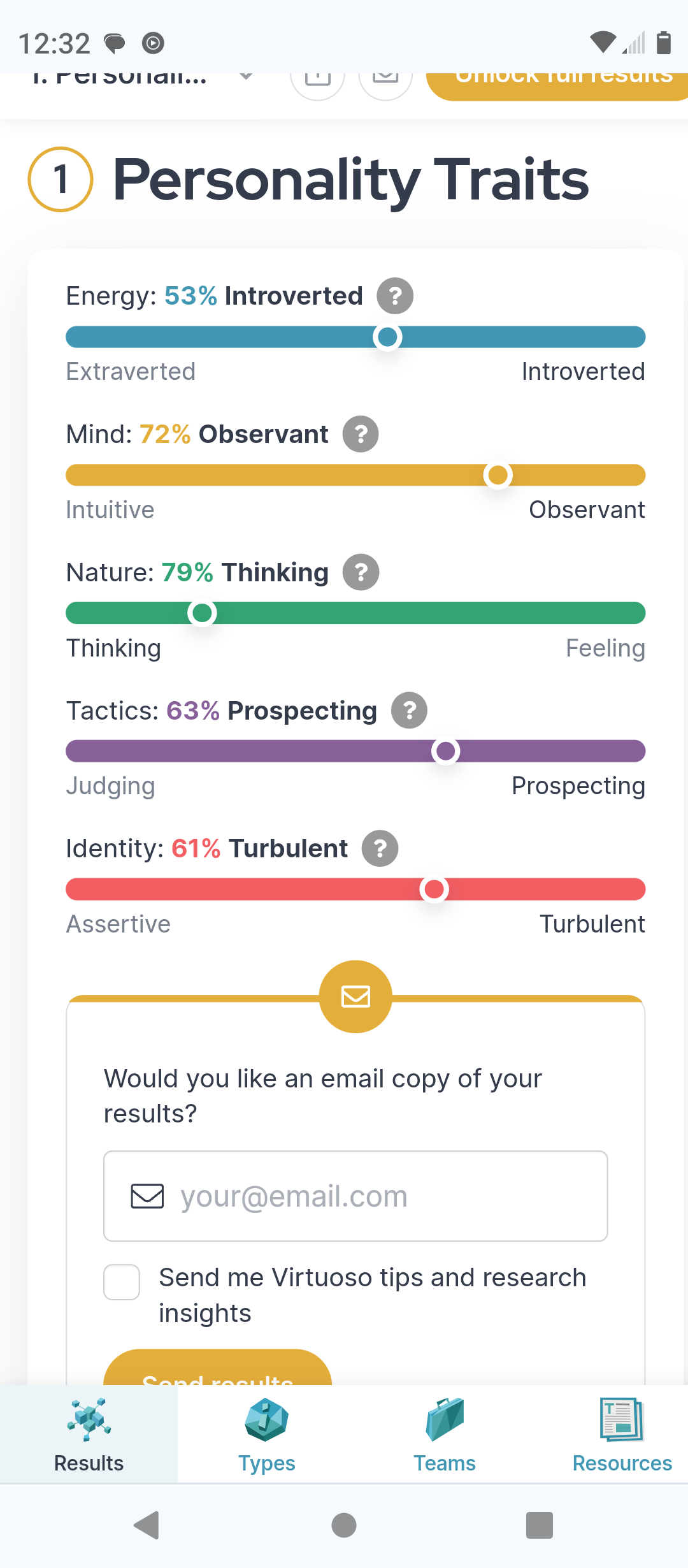This screenshot has width=688, height=1568.
Task: Go to the Resources tab
Action: 622,1434
